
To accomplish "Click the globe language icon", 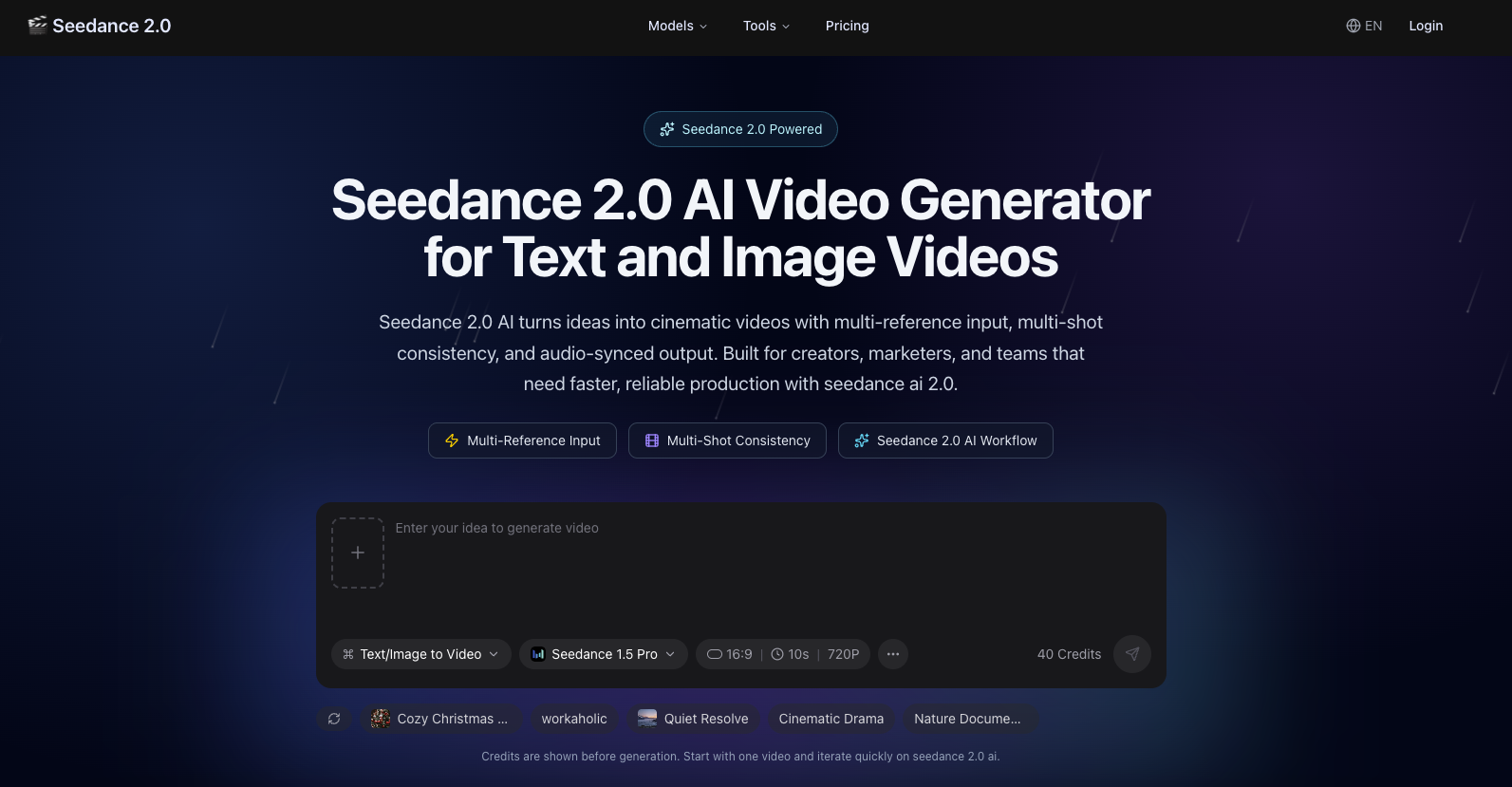I will point(1353,26).
